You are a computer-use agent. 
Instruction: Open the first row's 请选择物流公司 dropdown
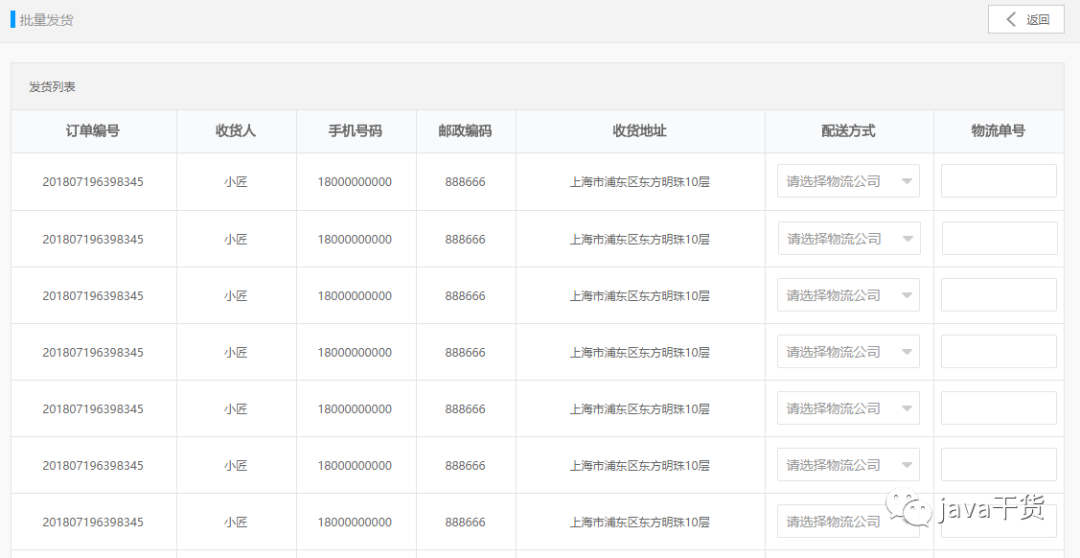[x=849, y=181]
